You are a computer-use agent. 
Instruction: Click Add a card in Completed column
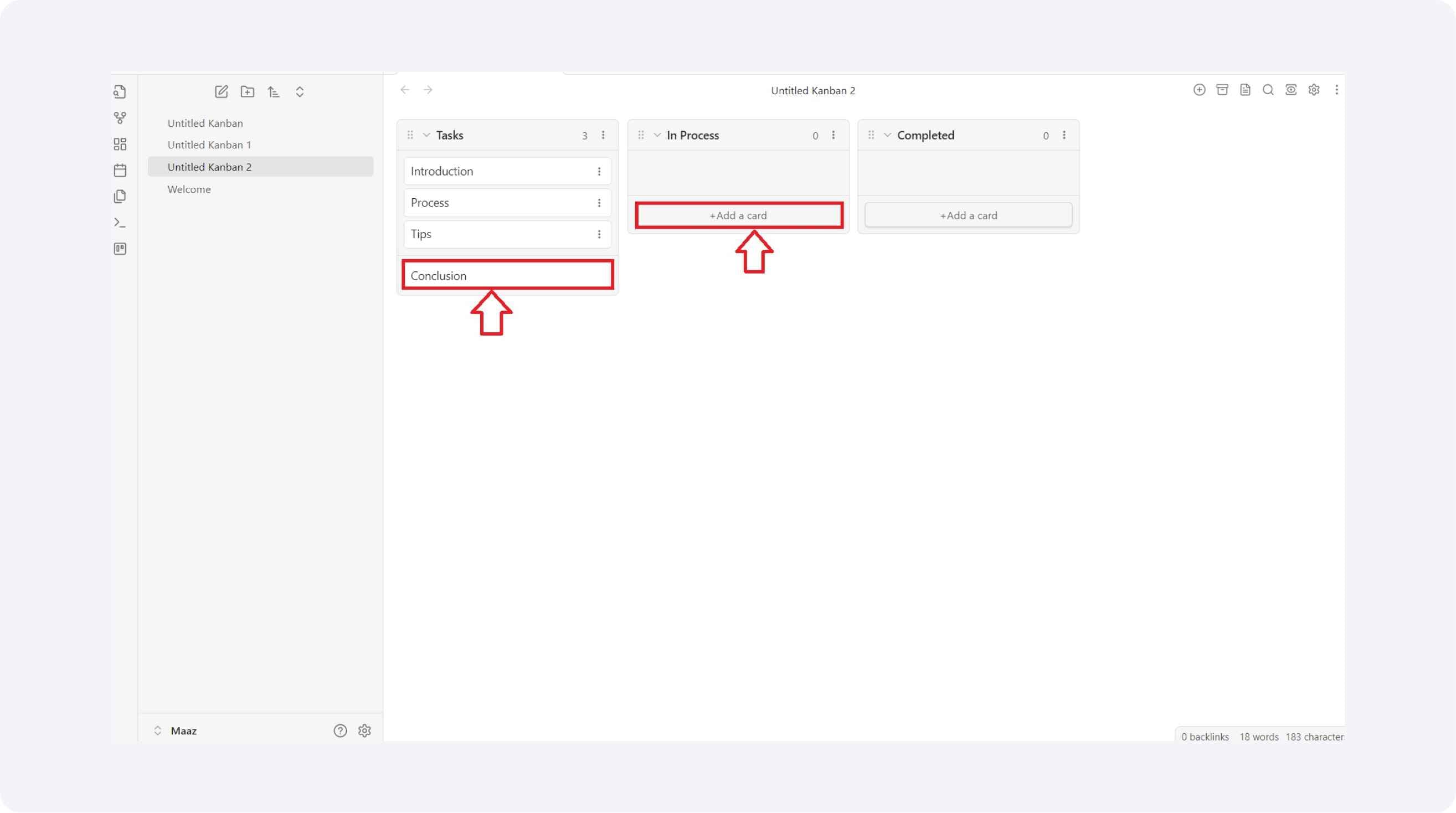[968, 214]
